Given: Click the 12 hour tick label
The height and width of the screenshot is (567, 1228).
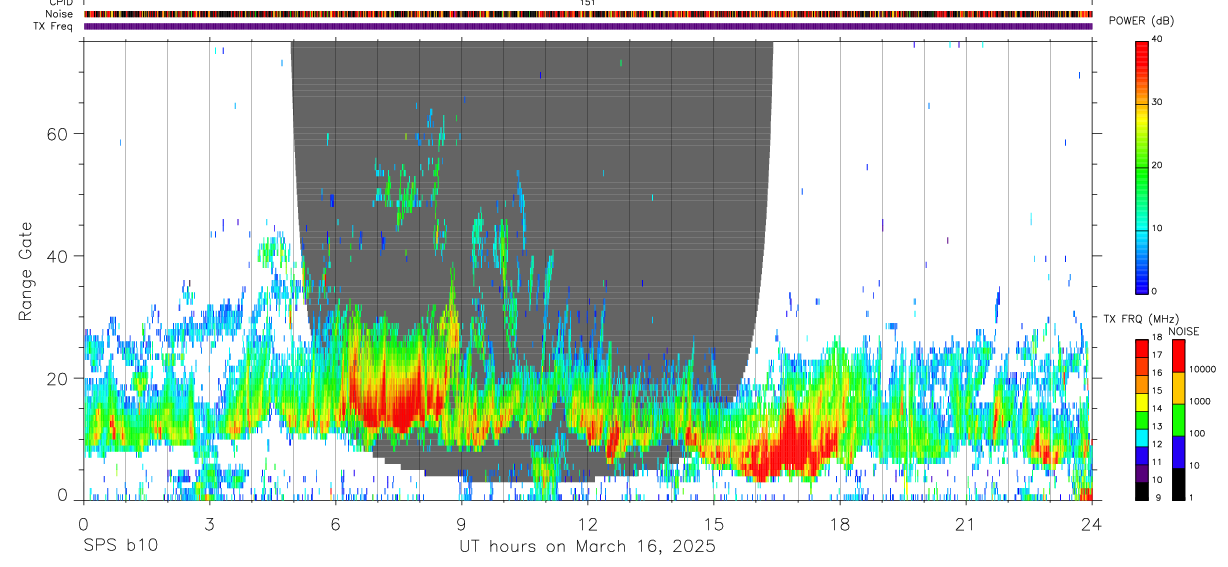Looking at the screenshot, I should click(x=588, y=524).
